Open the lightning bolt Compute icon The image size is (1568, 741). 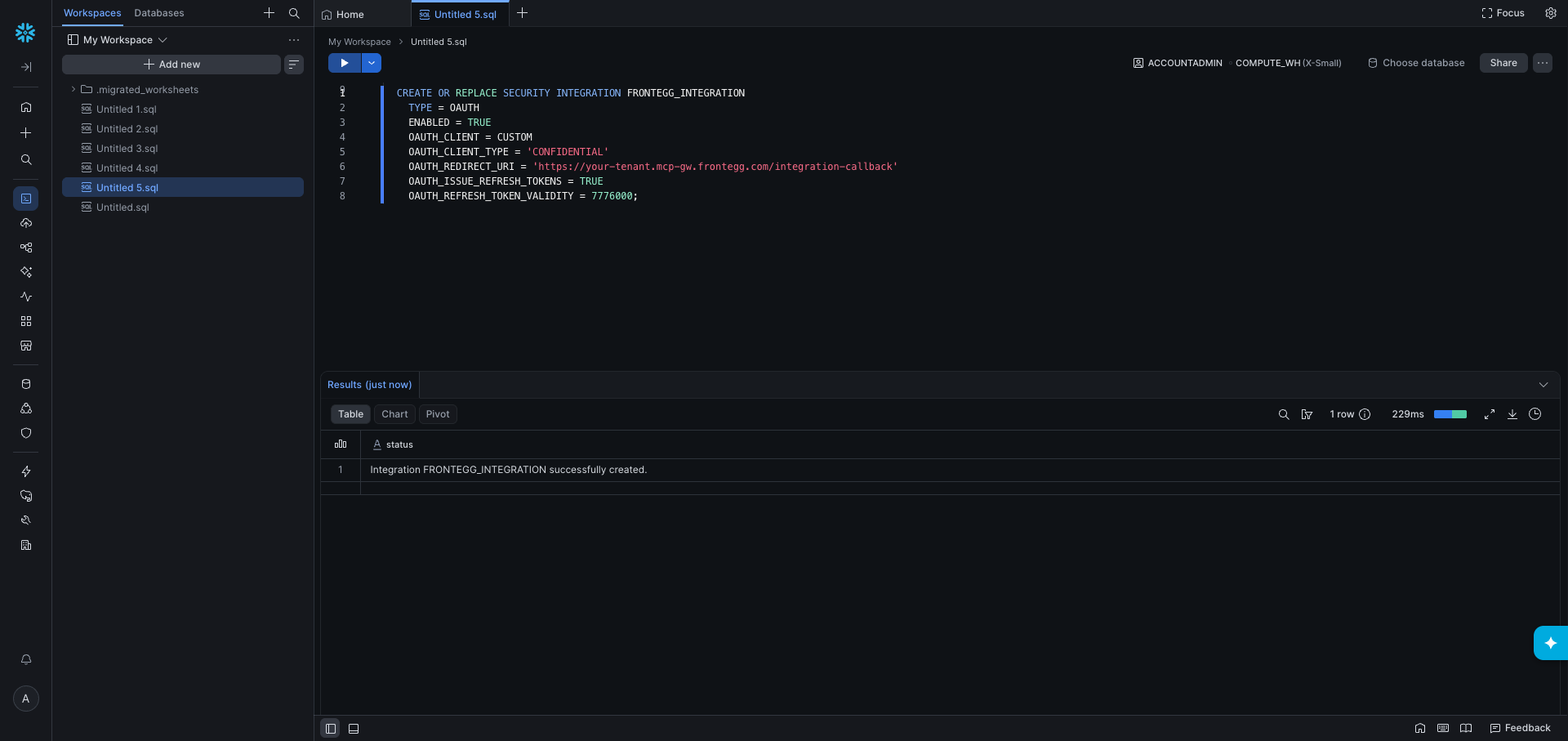click(x=26, y=471)
